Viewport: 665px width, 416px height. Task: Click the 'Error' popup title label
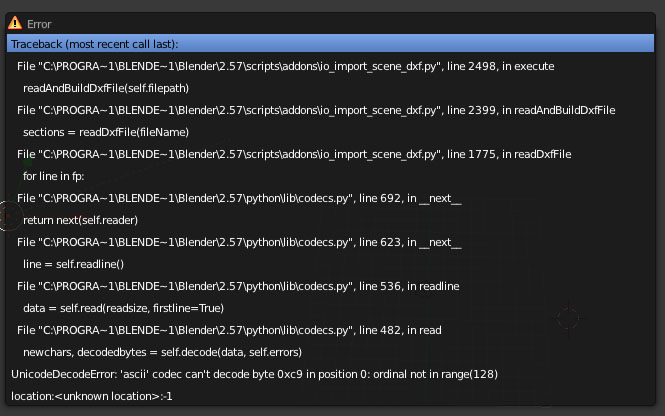tap(39, 24)
